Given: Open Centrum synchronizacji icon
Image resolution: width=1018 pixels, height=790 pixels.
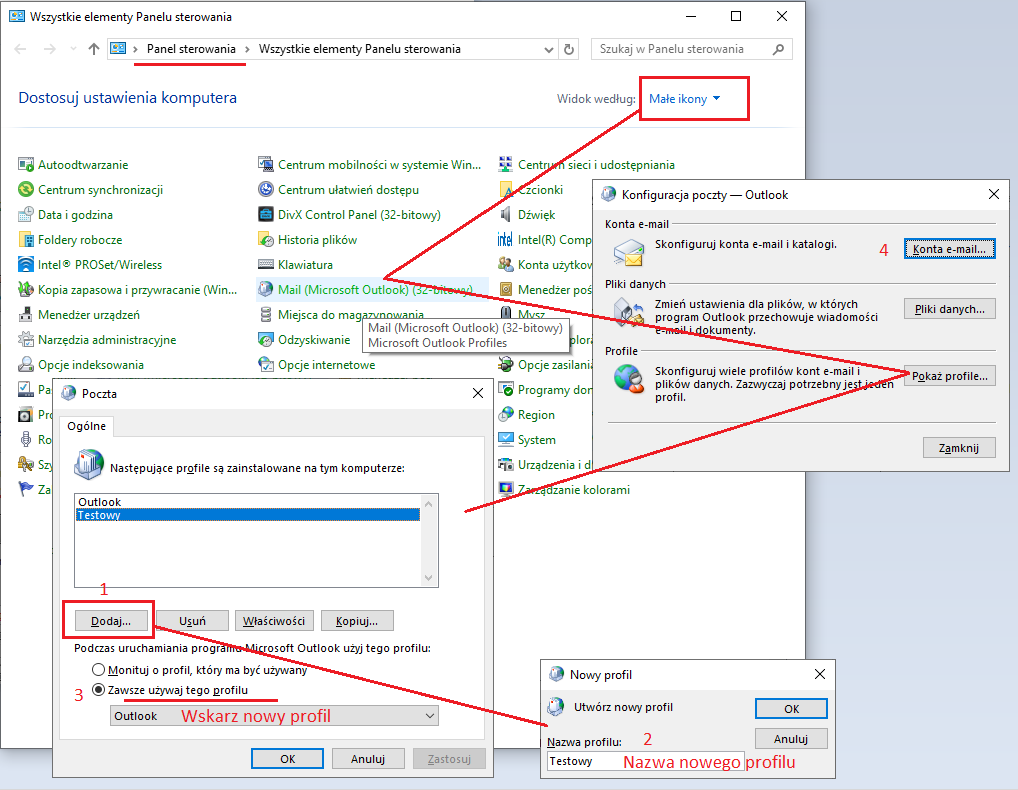Looking at the screenshot, I should click(26, 190).
